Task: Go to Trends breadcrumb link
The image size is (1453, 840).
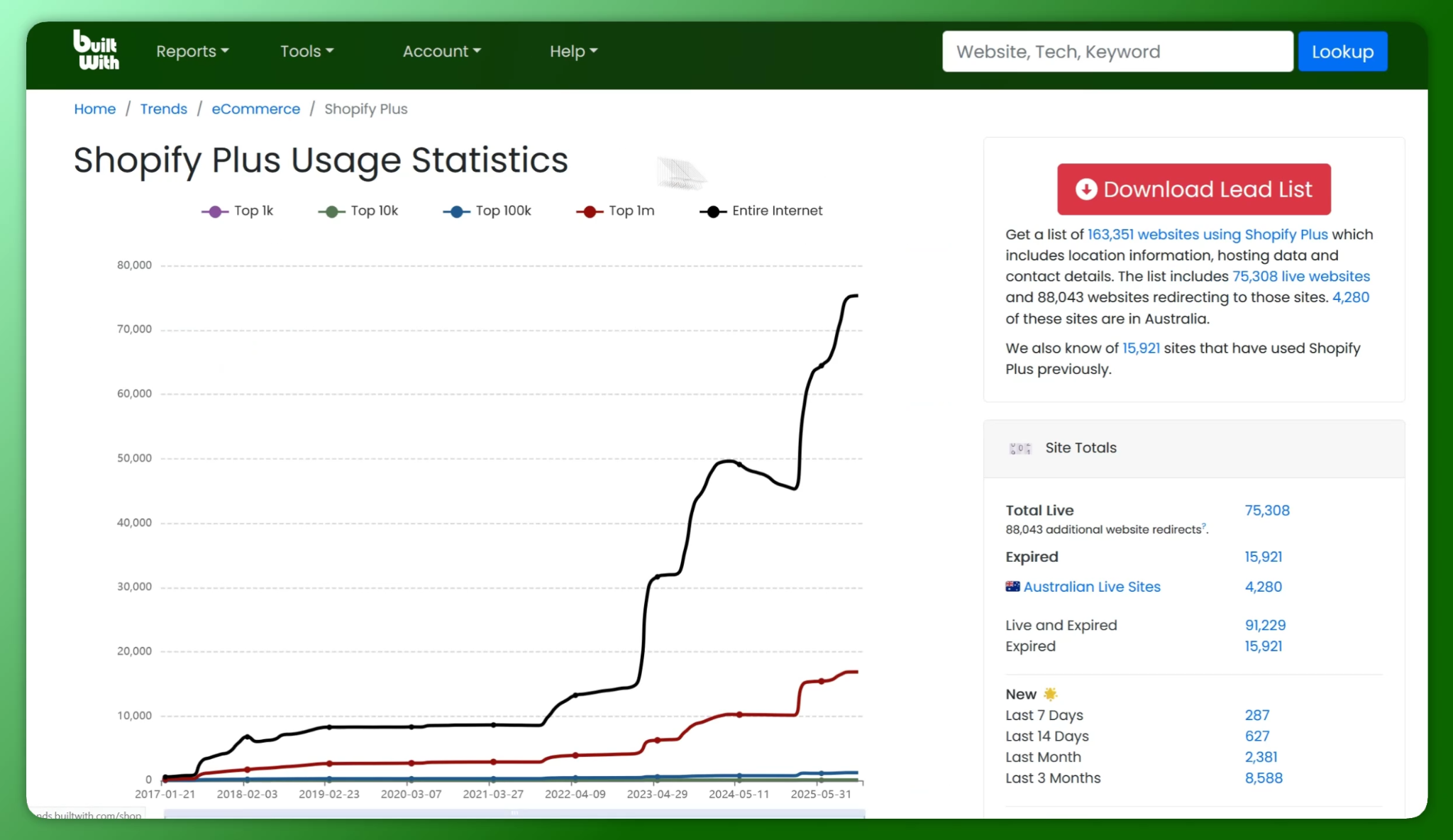Action: coord(163,109)
